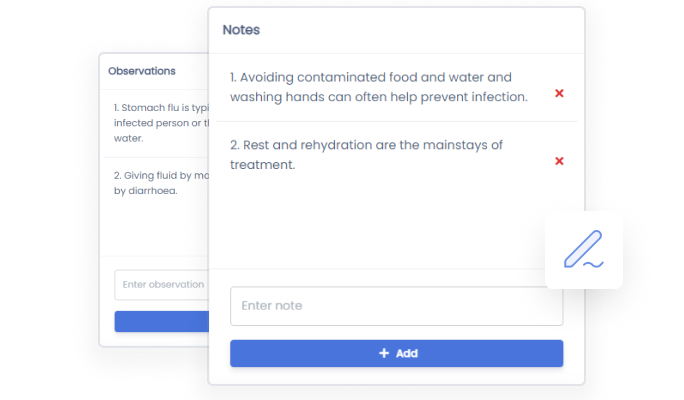Select the Giving fluid observation entry
Viewport: 684px width, 400px height.
point(160,183)
